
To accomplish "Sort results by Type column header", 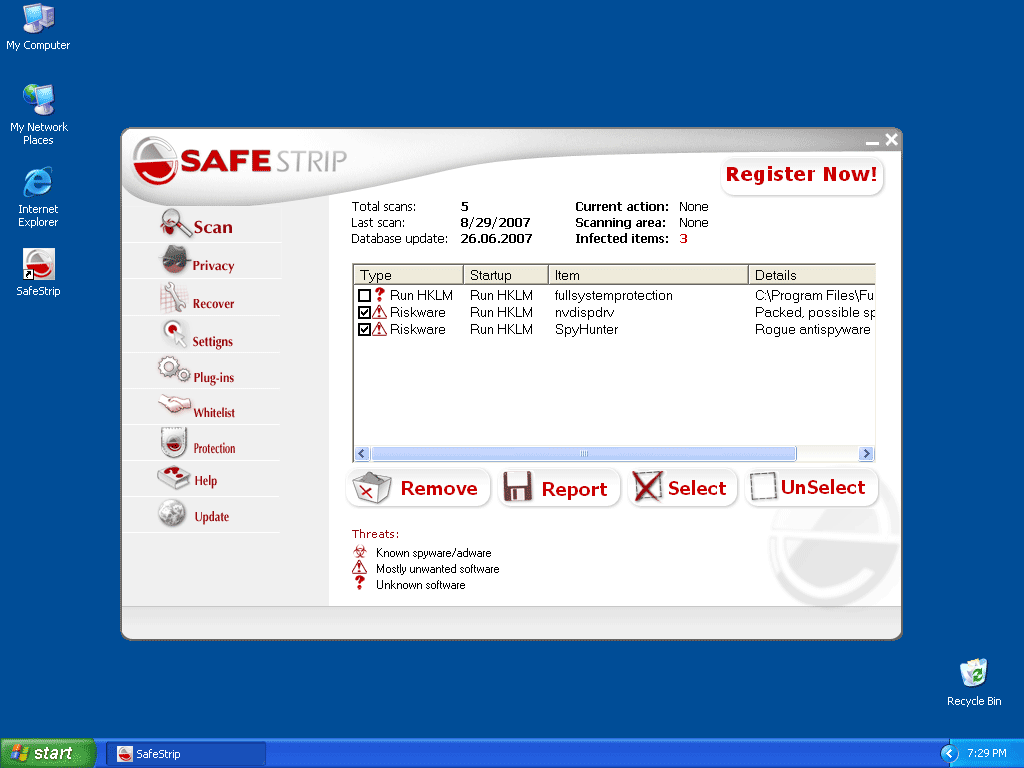I will tap(408, 275).
